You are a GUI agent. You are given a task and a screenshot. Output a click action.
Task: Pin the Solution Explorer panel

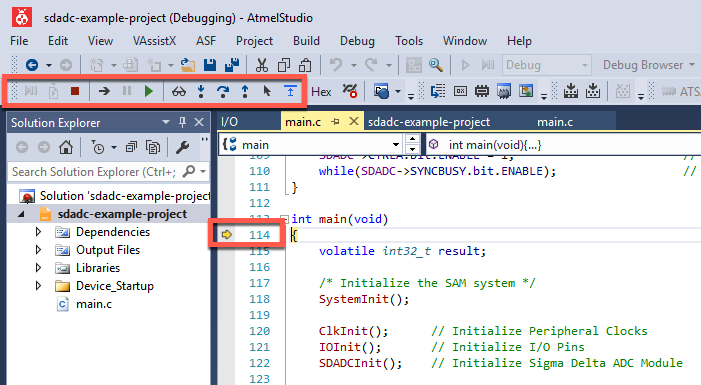[182, 122]
